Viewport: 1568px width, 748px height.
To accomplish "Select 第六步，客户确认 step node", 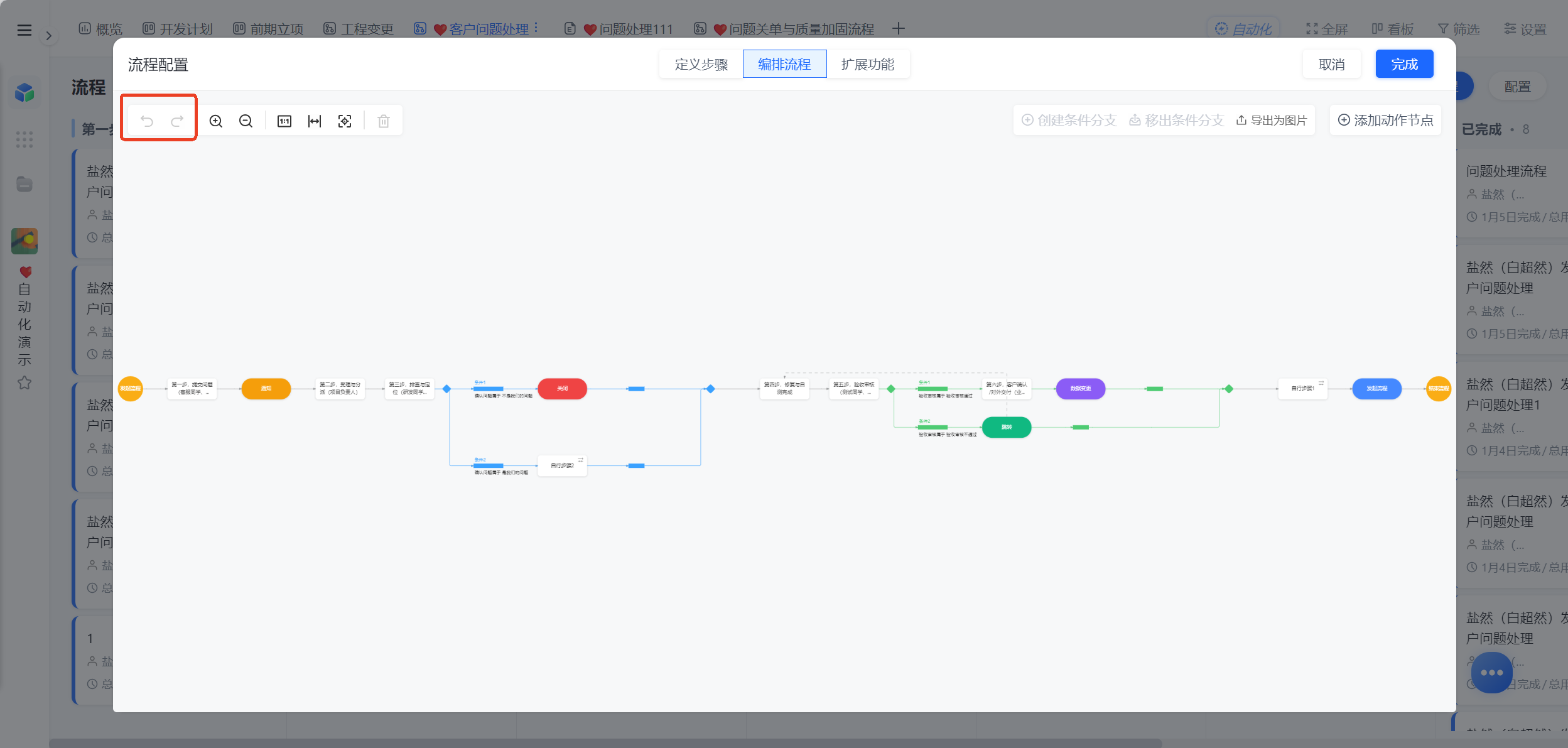I will point(1007,389).
